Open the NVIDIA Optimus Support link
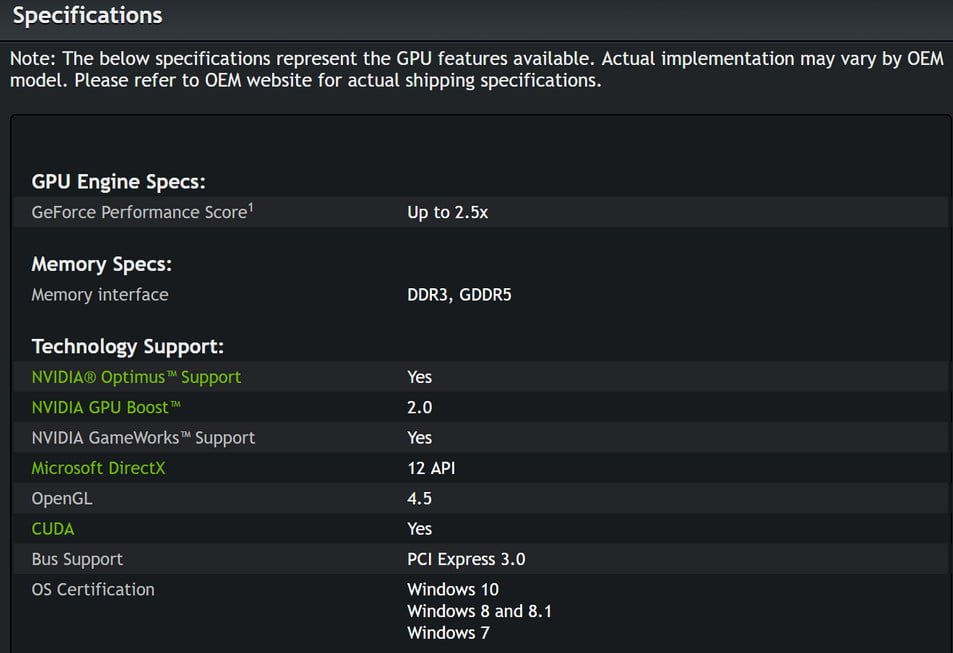Viewport: 953px width, 653px height. [136, 377]
